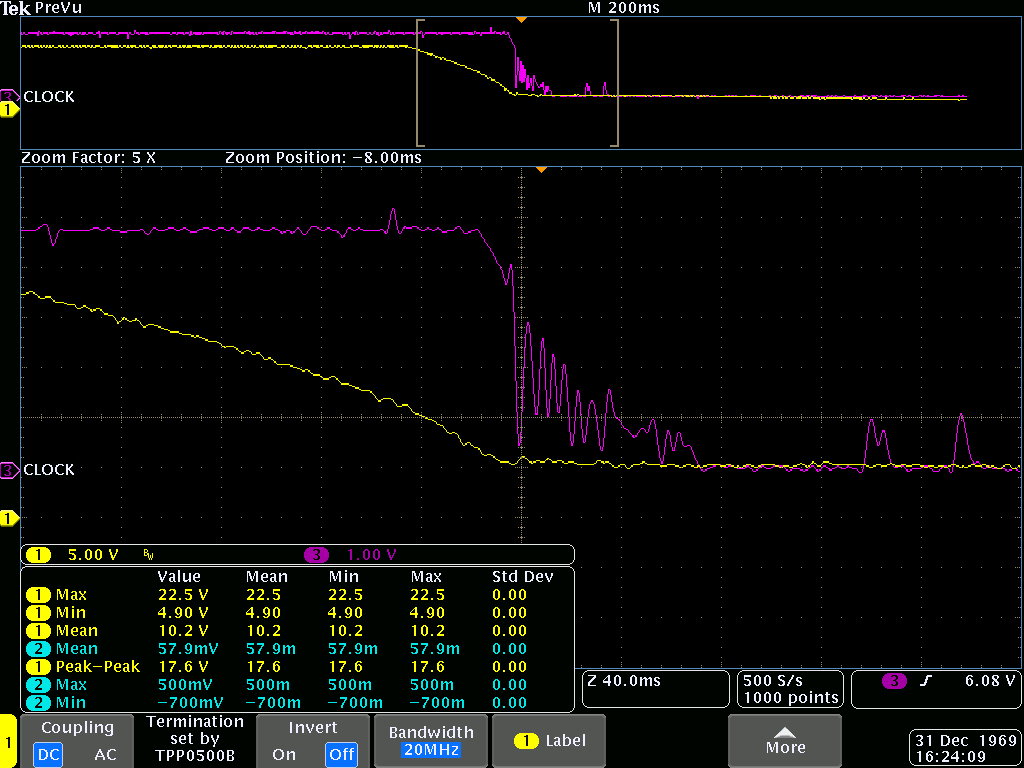Click the M 200ms timebase readout

(624, 8)
